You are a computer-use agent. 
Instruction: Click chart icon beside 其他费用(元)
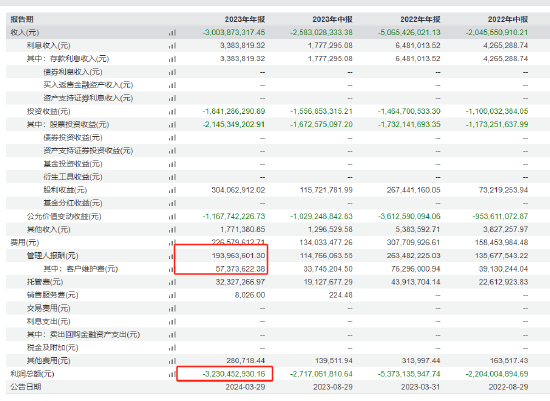[x=172, y=361]
